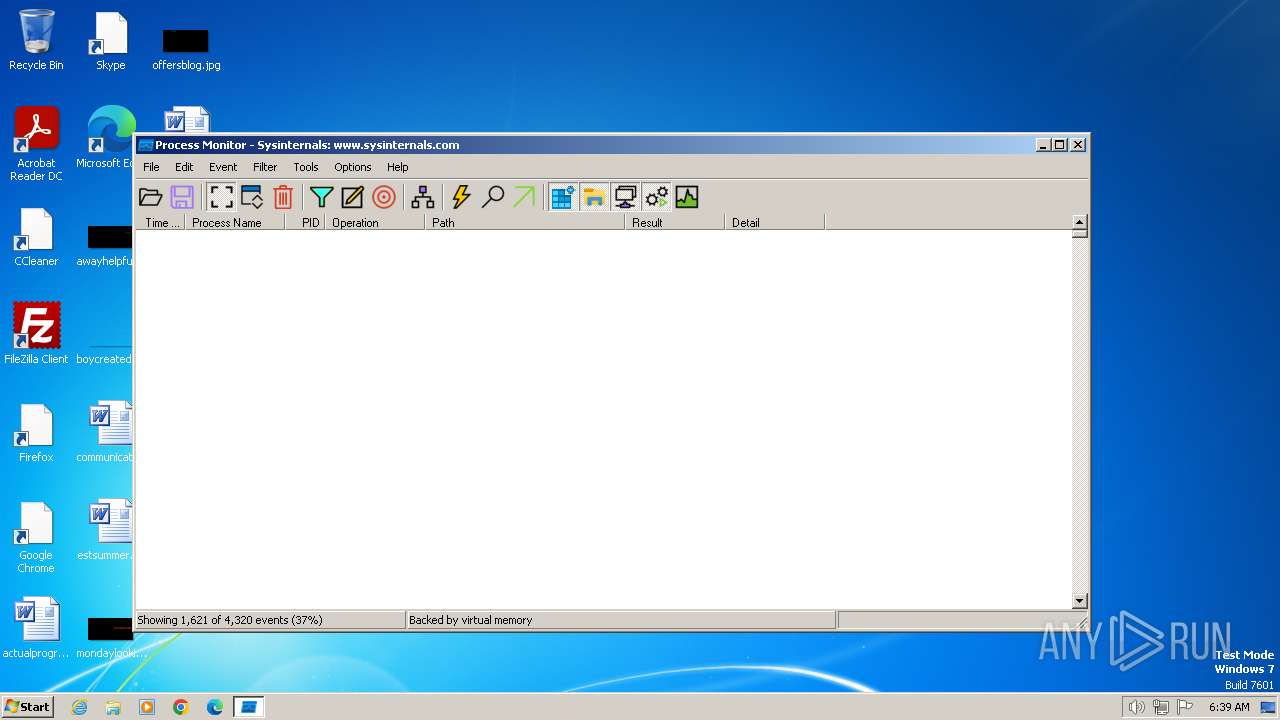Open Windows Explorer folder in taskbar
The height and width of the screenshot is (720, 1280).
pyautogui.click(x=113, y=707)
